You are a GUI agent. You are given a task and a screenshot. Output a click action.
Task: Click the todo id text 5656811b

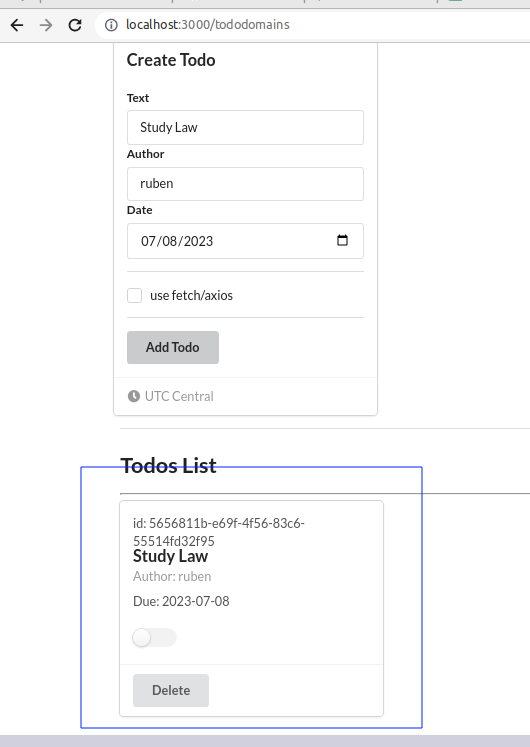219,532
